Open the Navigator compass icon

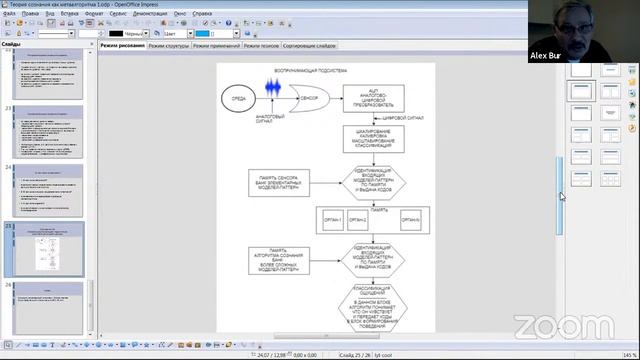tap(205, 23)
